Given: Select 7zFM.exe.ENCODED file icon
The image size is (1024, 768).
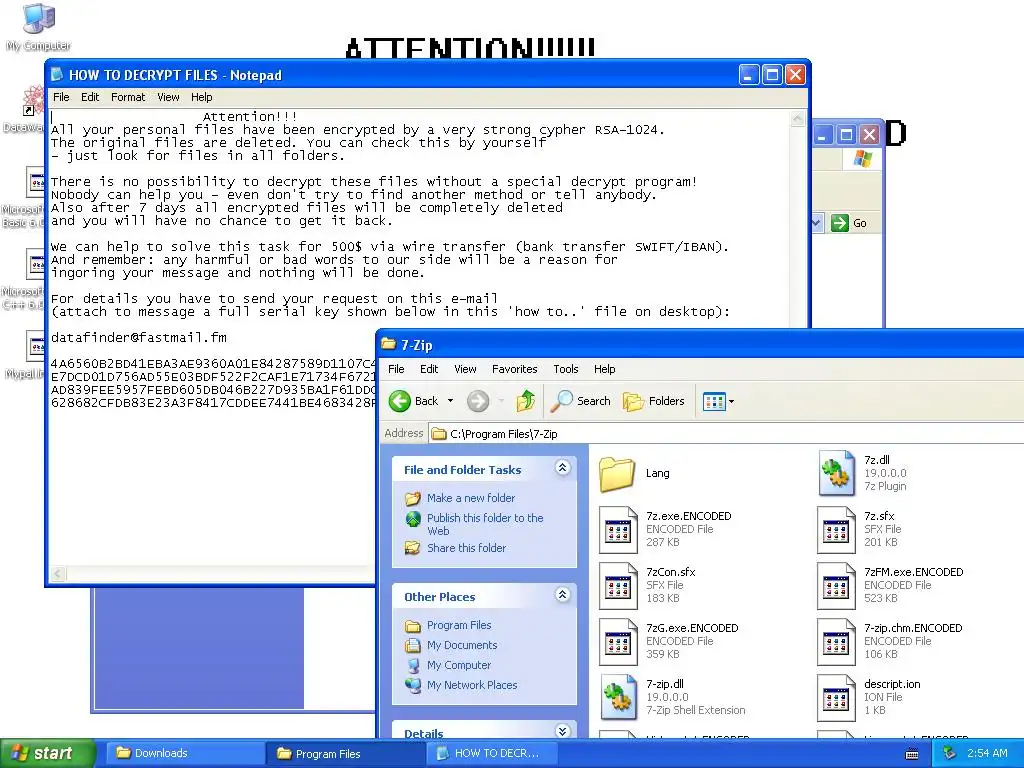Looking at the screenshot, I should tap(836, 586).
